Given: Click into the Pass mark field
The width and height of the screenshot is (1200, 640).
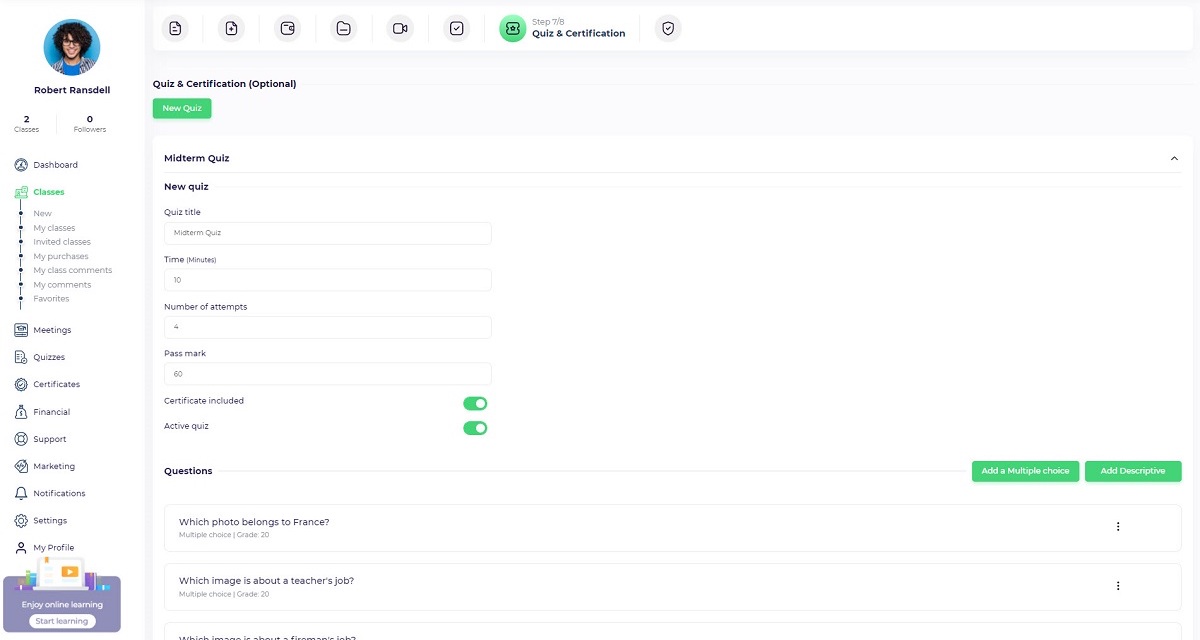Looking at the screenshot, I should 327,374.
